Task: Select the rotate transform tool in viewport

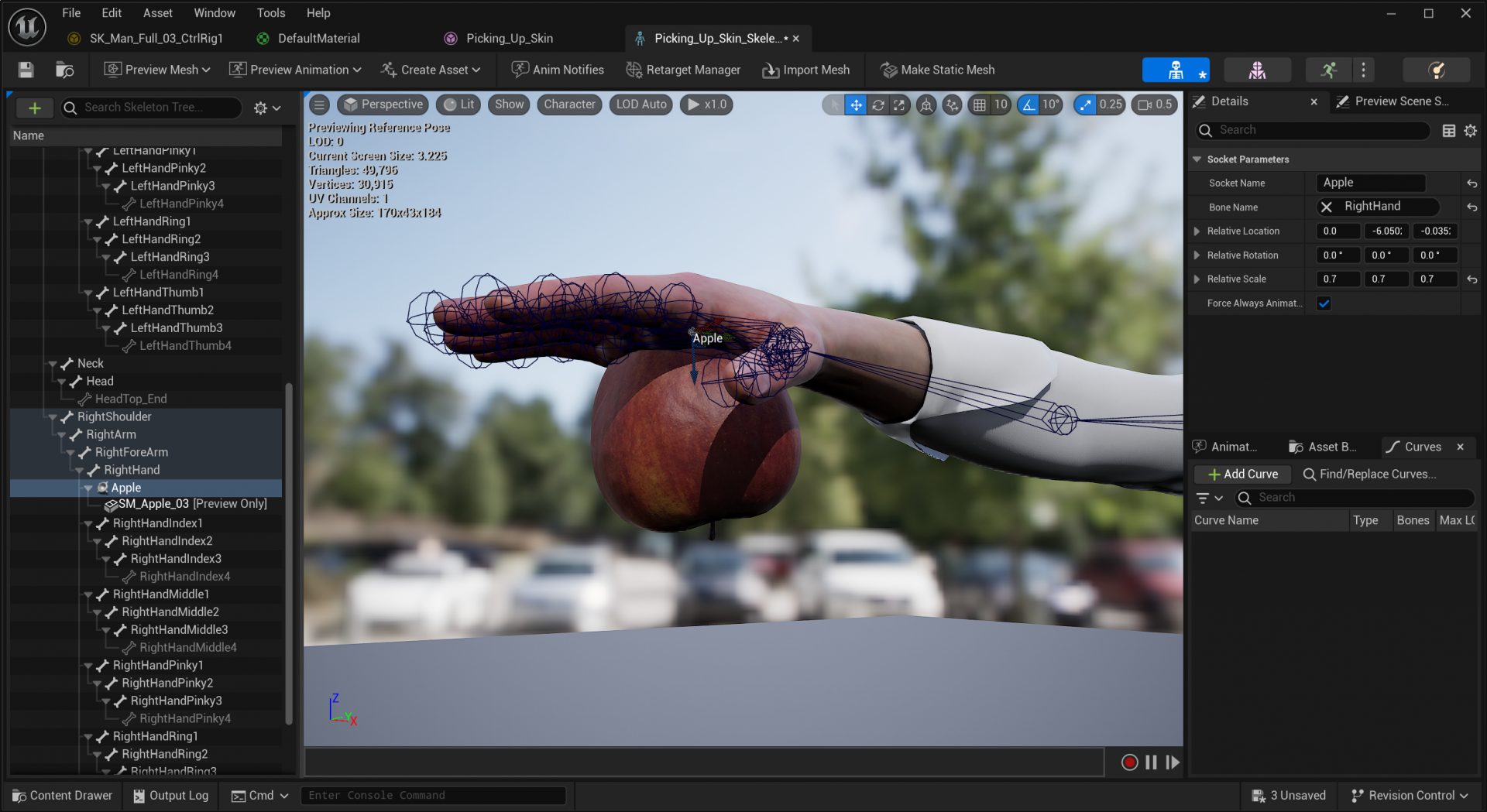Action: 877,104
